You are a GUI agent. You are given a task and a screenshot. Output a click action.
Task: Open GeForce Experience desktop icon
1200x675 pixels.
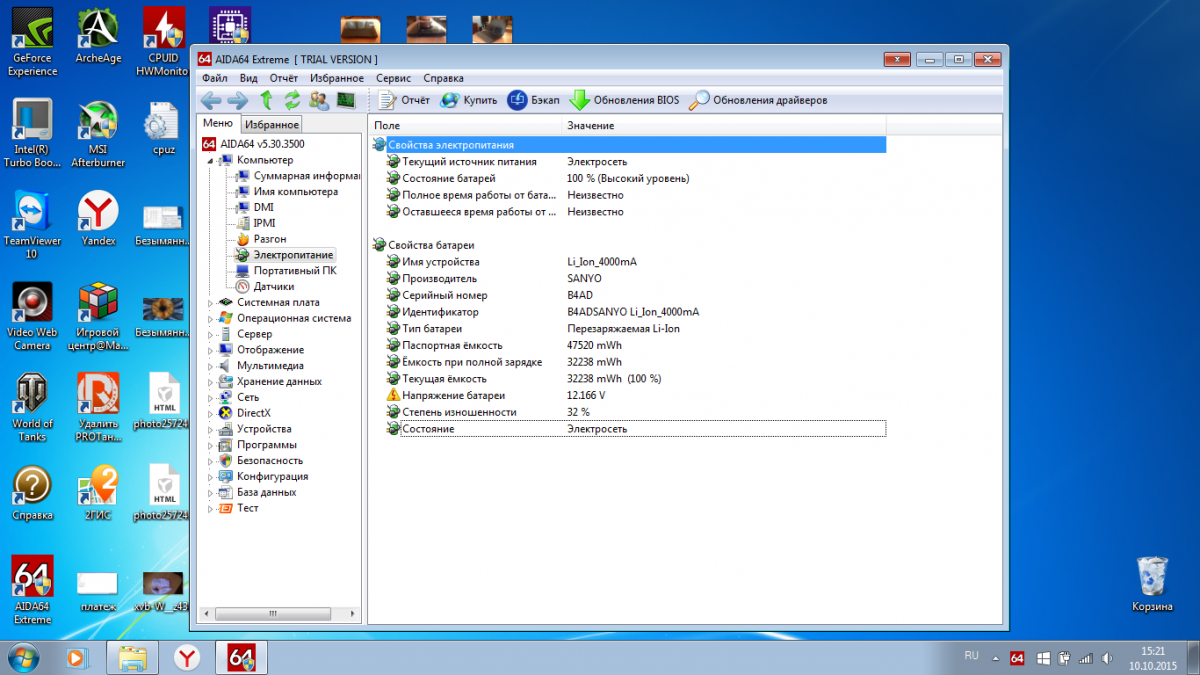(x=32, y=42)
